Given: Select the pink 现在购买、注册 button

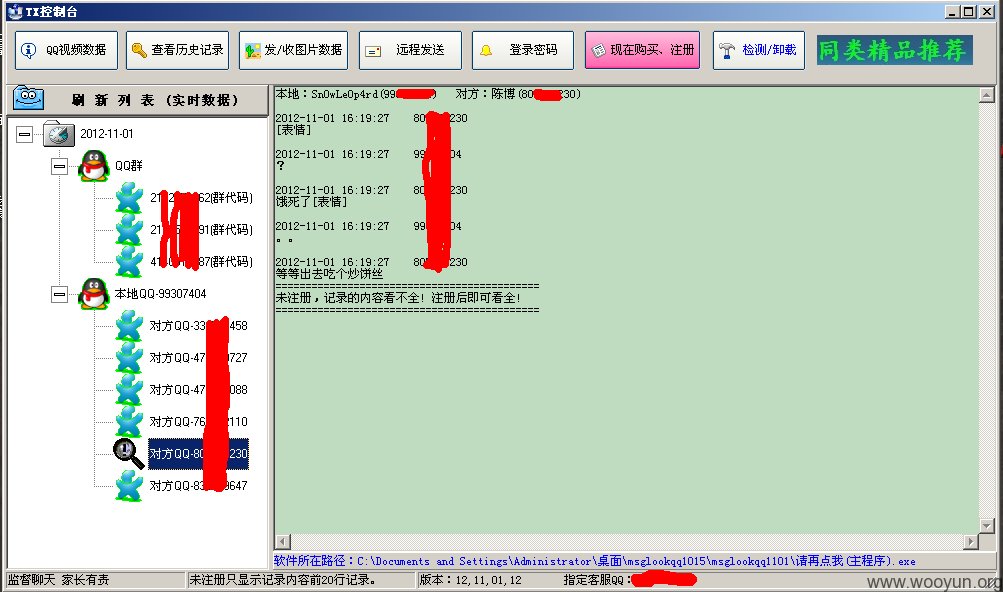Looking at the screenshot, I should 642,50.
